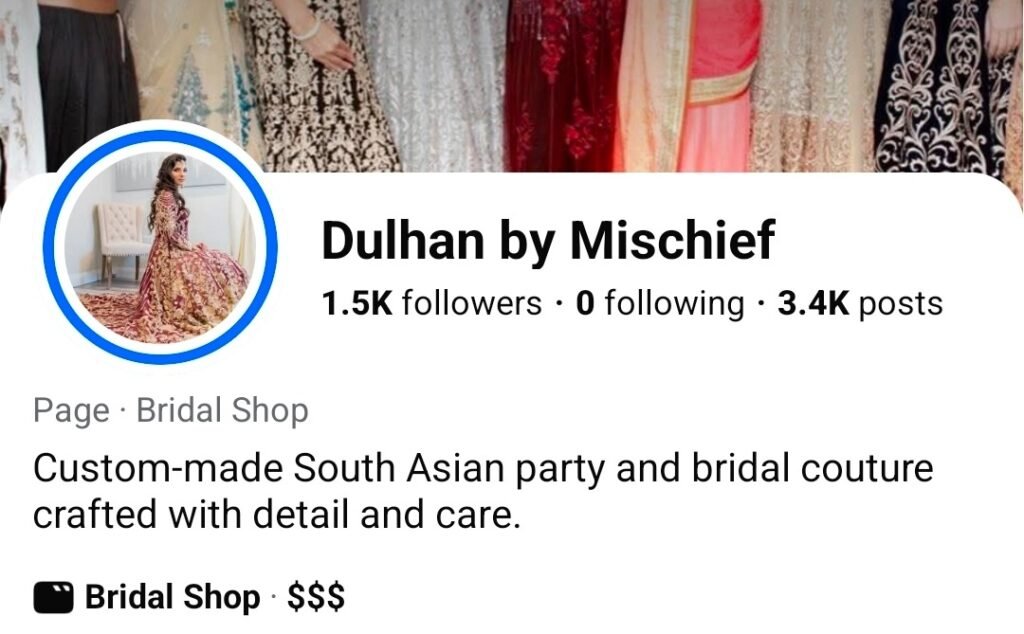Click gray Bridal Shop category next to Page
Viewport: 1024px width, 634px height.
pyautogui.click(x=222, y=411)
